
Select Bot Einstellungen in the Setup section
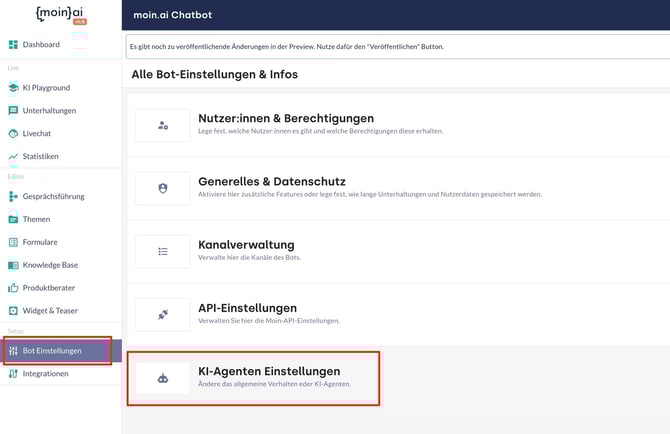tap(53, 351)
